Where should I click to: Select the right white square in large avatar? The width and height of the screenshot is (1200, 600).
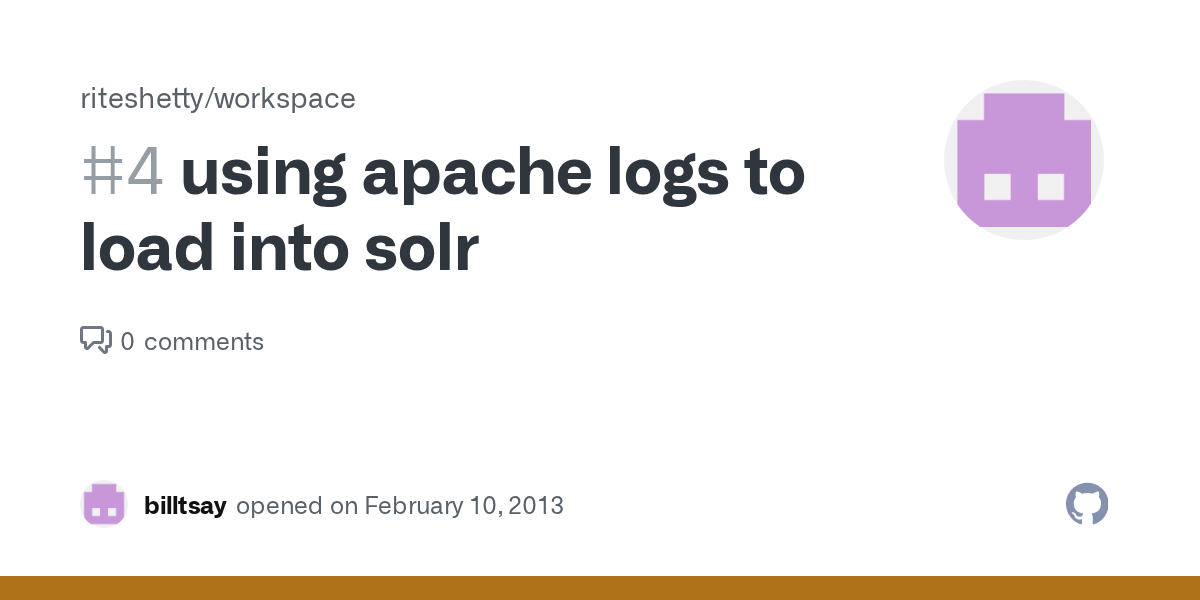[1051, 186]
